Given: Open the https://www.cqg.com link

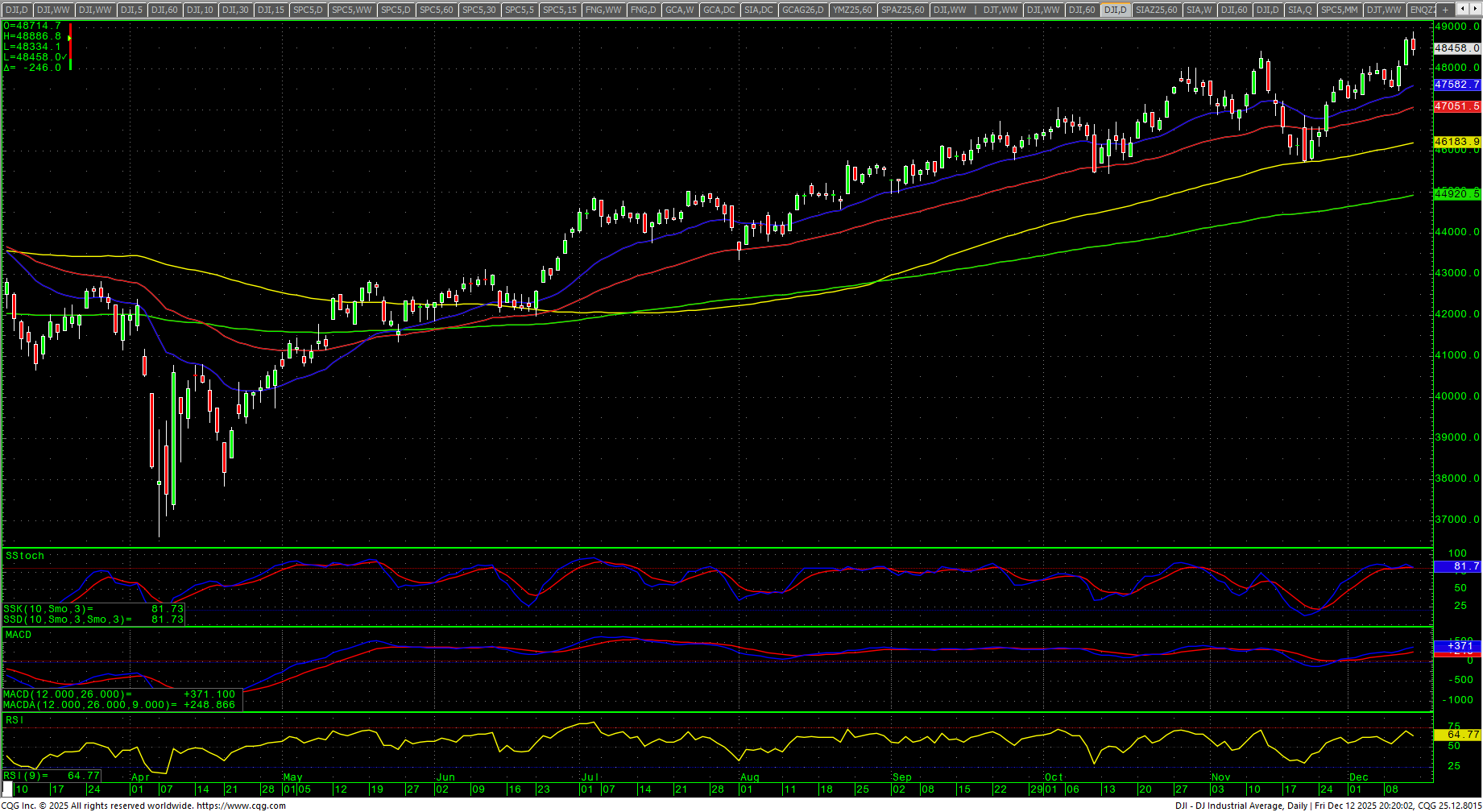Looking at the screenshot, I should coord(241,806).
